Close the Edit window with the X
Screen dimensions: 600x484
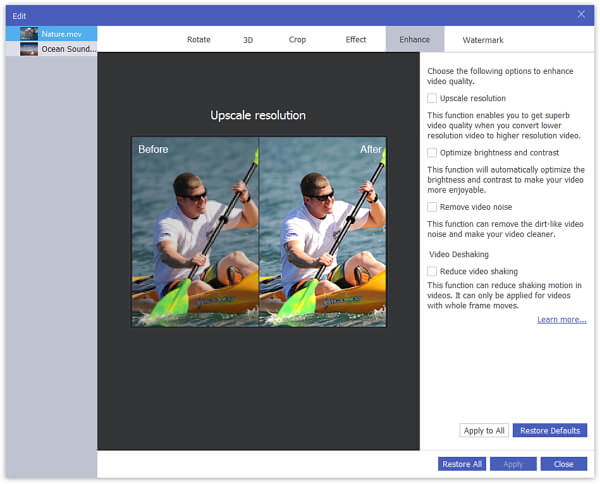(x=581, y=14)
